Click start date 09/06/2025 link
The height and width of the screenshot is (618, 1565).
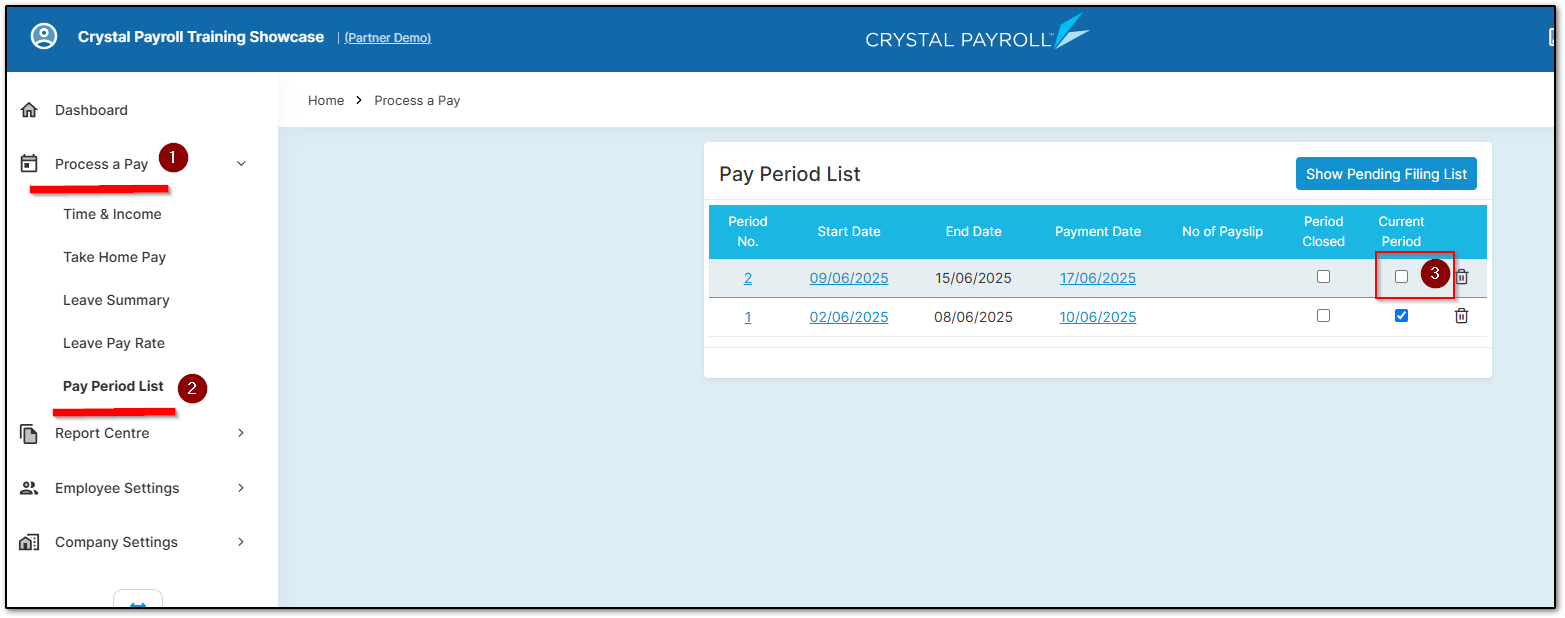(x=849, y=278)
